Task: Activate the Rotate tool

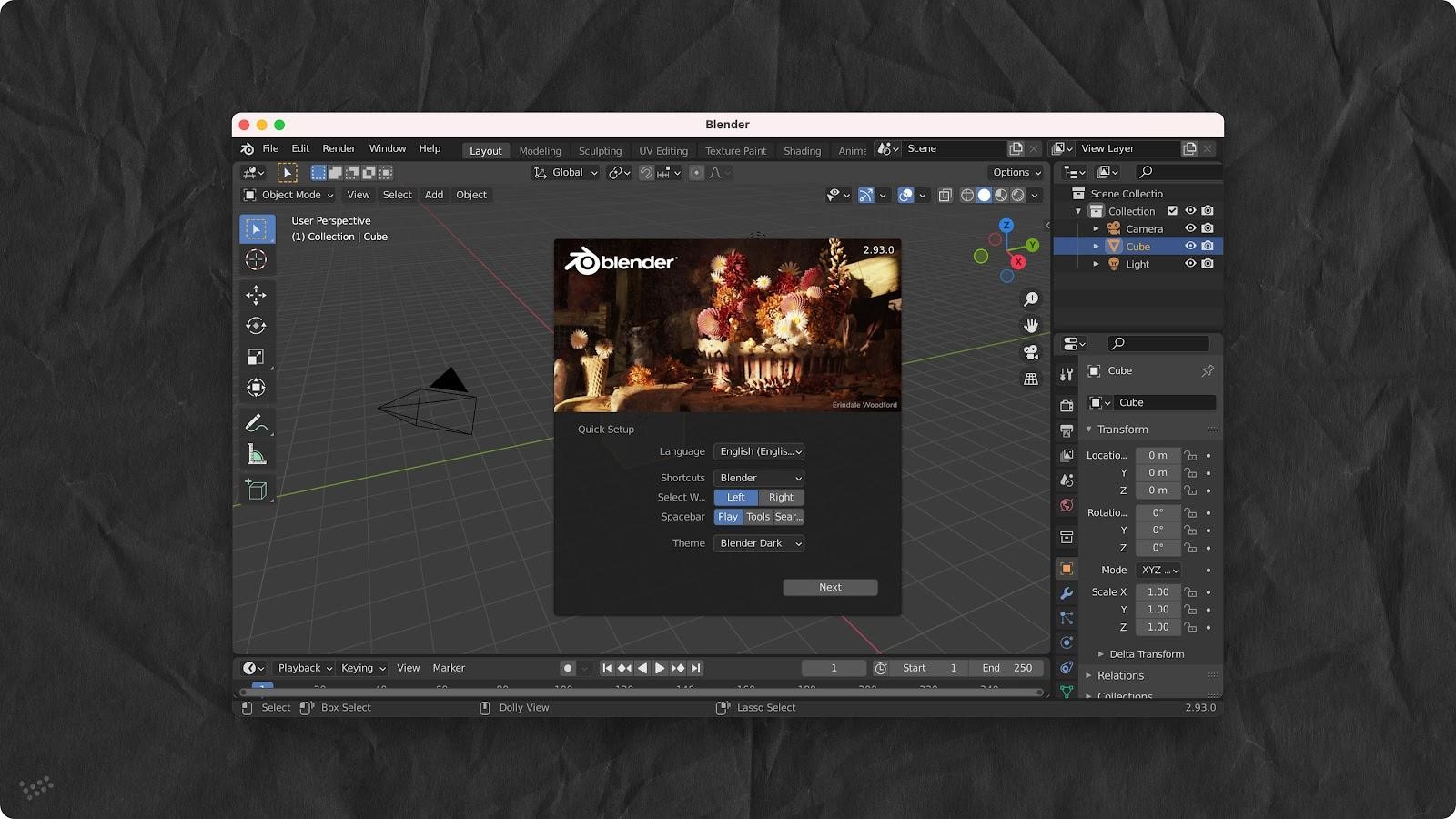Action: coord(256,326)
